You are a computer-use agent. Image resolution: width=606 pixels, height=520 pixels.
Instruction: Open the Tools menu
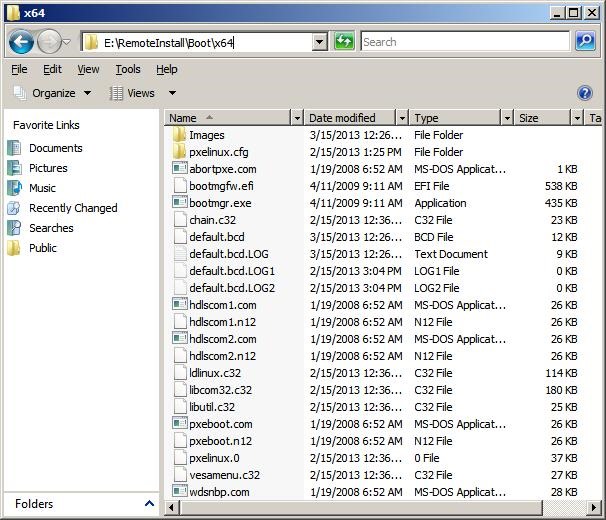[x=128, y=69]
